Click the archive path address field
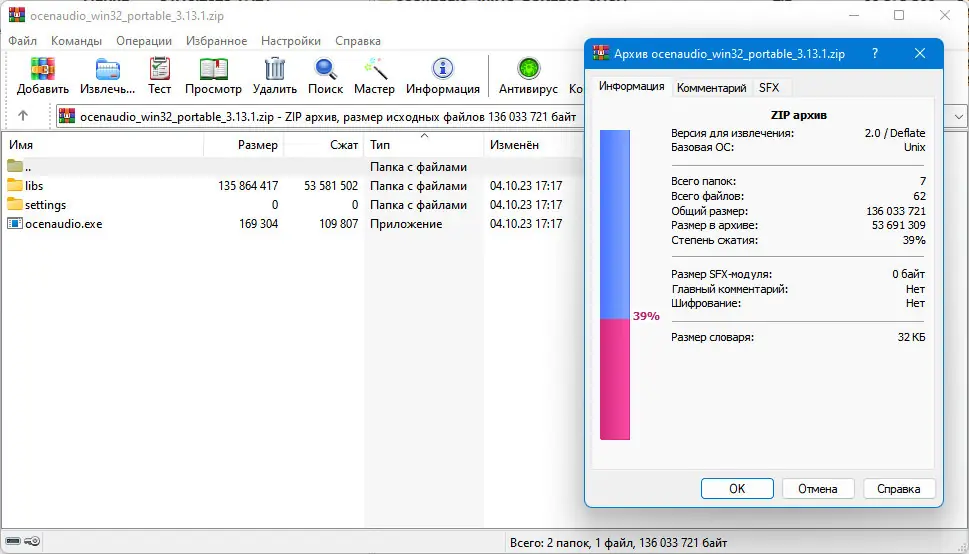This screenshot has height=554, width=969. (321, 116)
